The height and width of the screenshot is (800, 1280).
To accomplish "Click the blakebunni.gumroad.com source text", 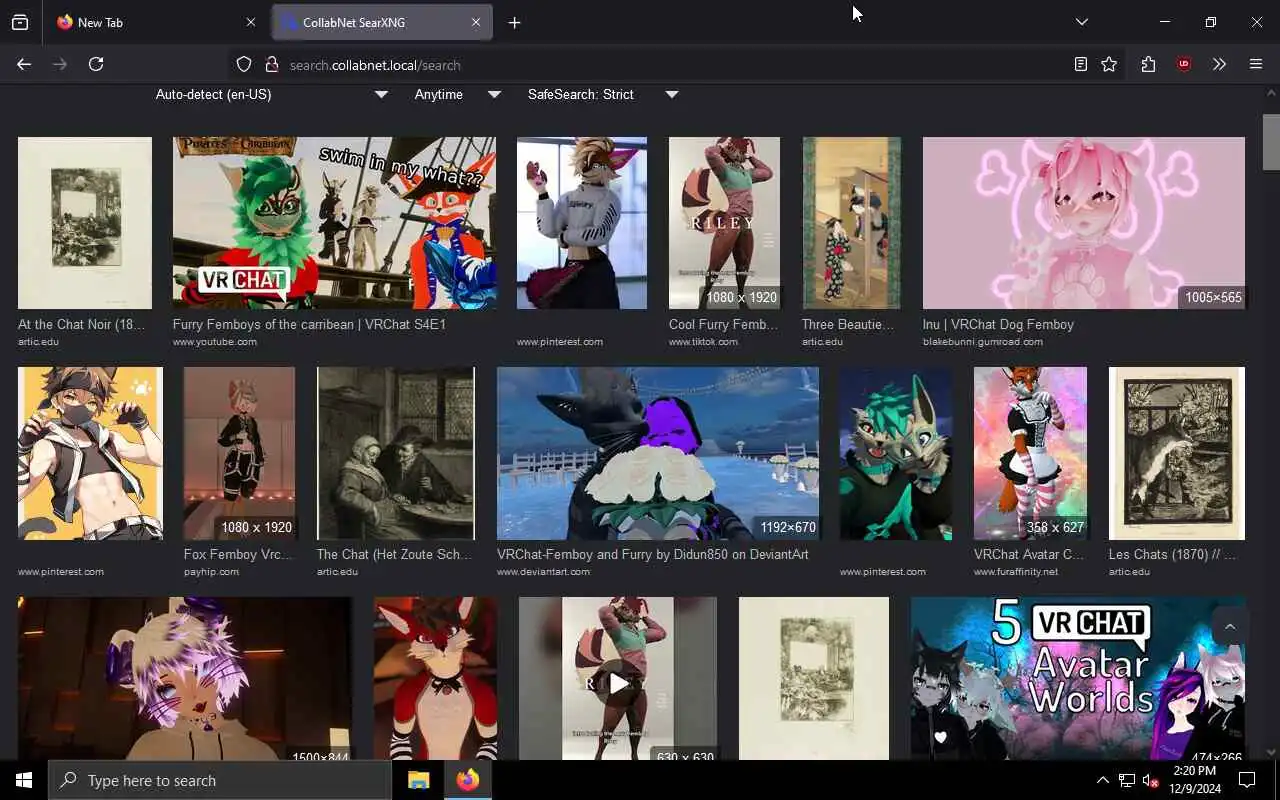I will [983, 342].
